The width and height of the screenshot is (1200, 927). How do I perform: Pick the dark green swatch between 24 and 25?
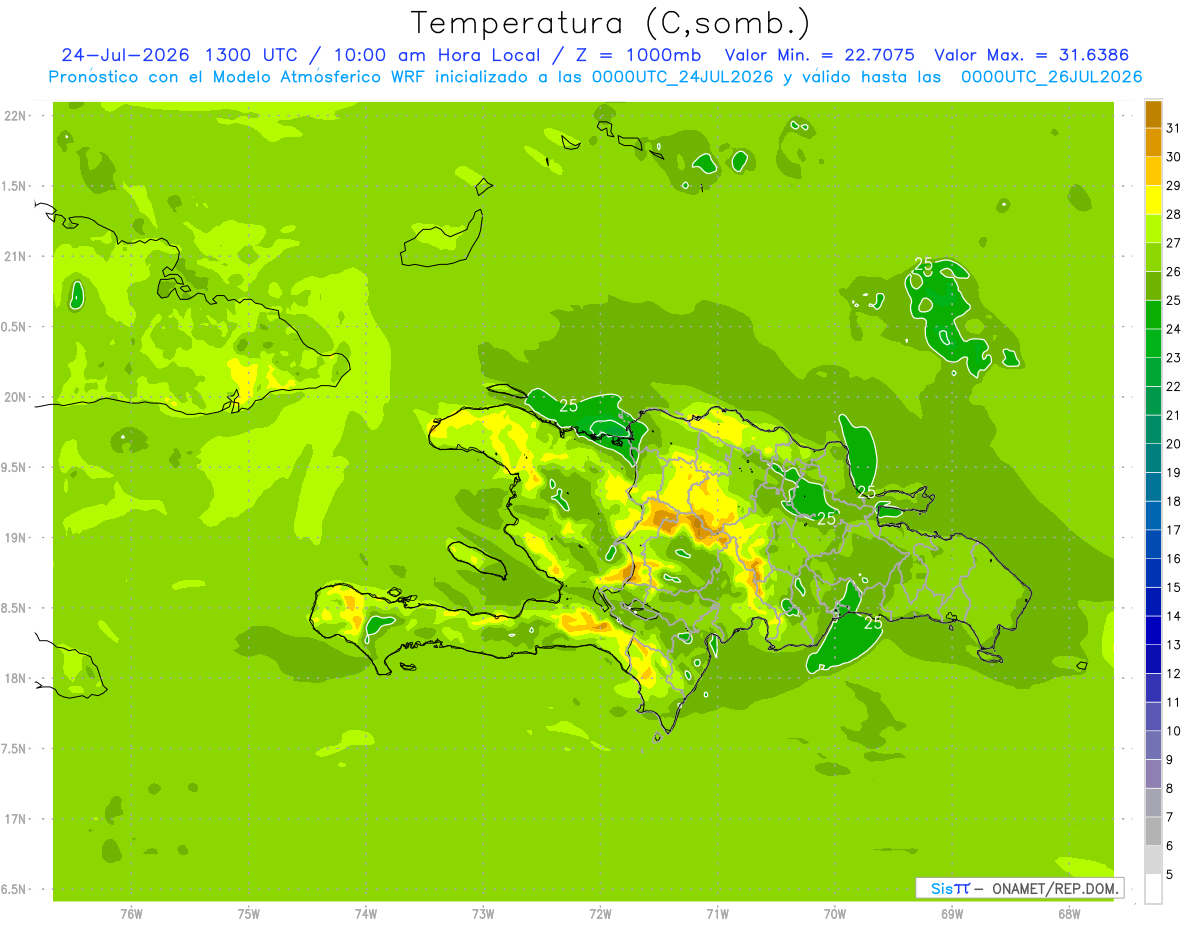[1153, 315]
